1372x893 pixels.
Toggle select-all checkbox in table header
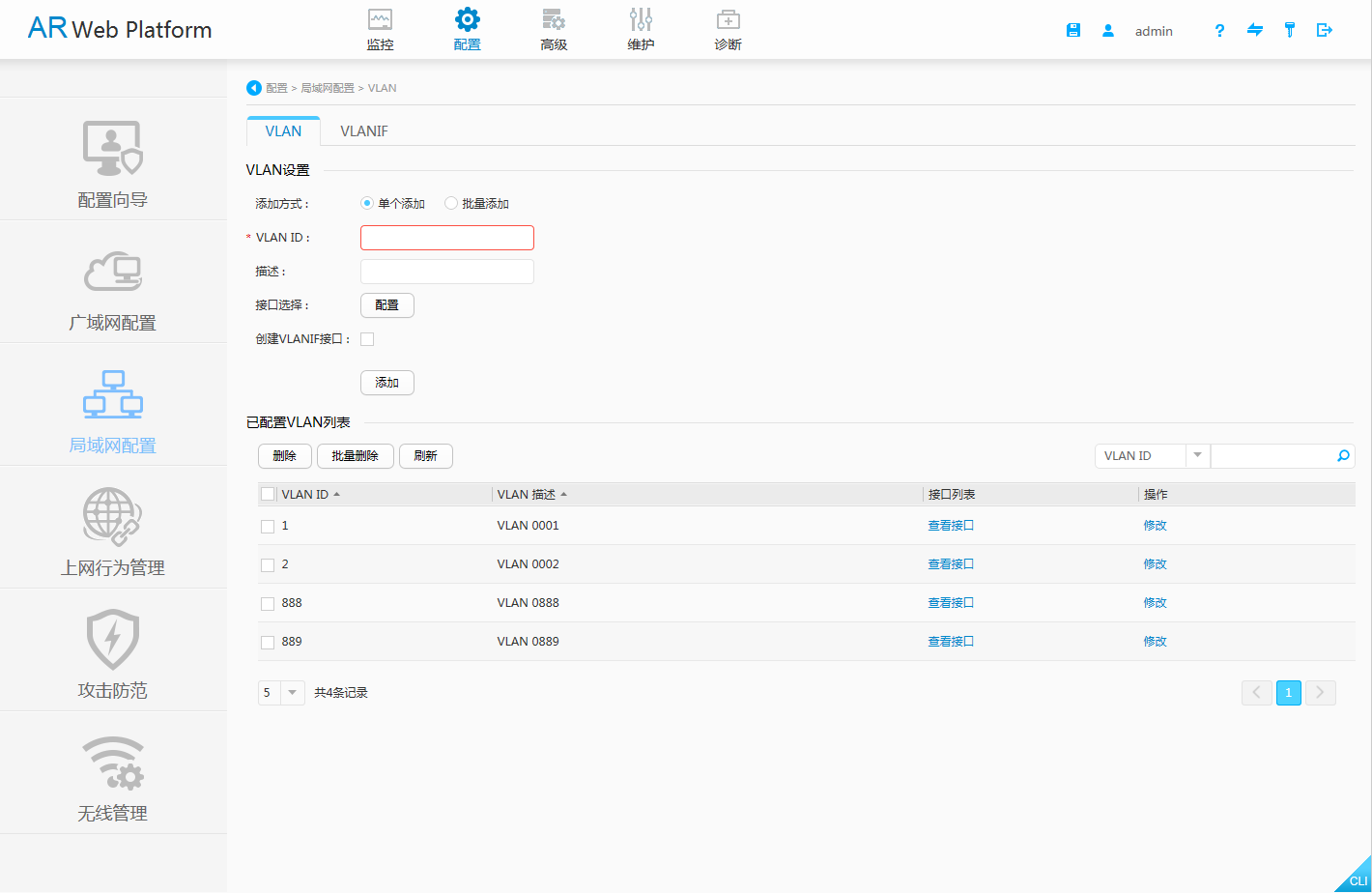point(268,495)
